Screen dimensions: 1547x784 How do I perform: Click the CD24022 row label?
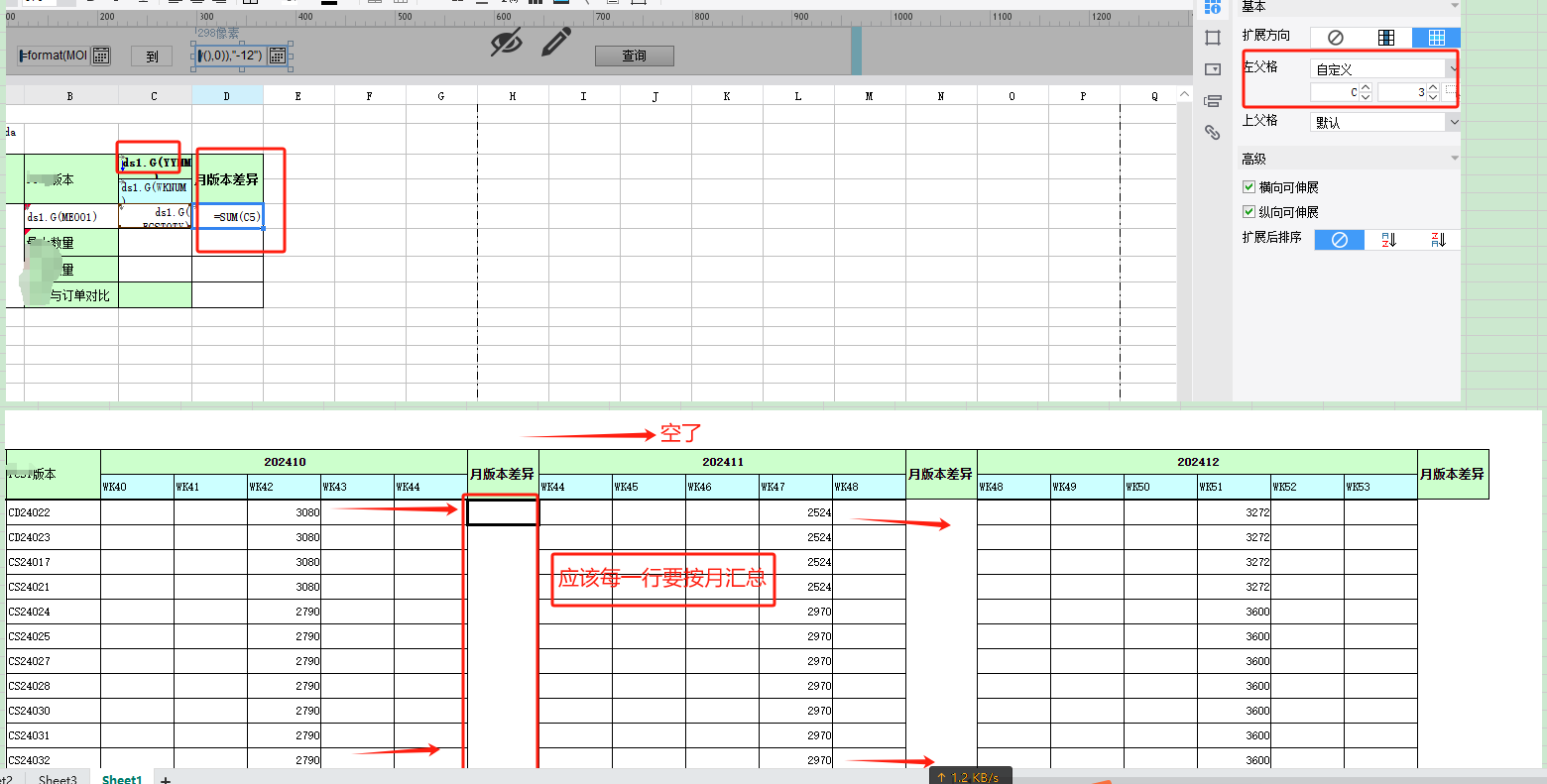54,512
